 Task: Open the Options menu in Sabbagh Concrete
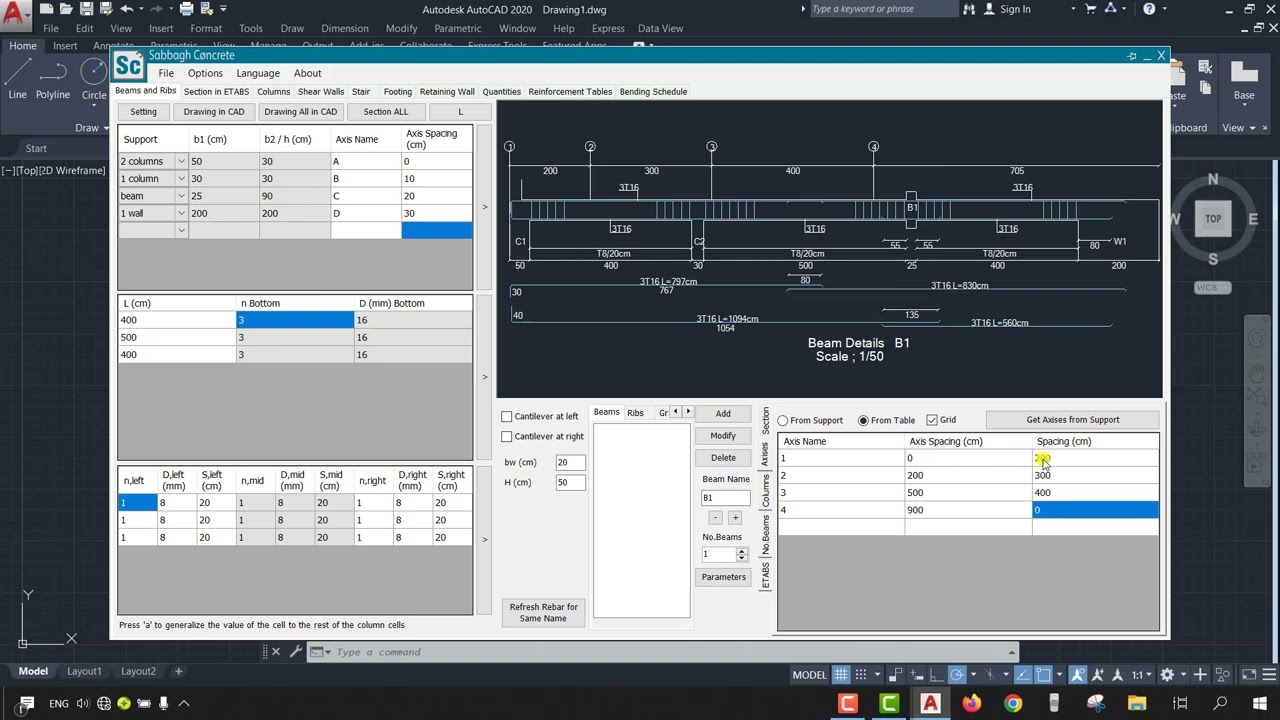click(205, 73)
